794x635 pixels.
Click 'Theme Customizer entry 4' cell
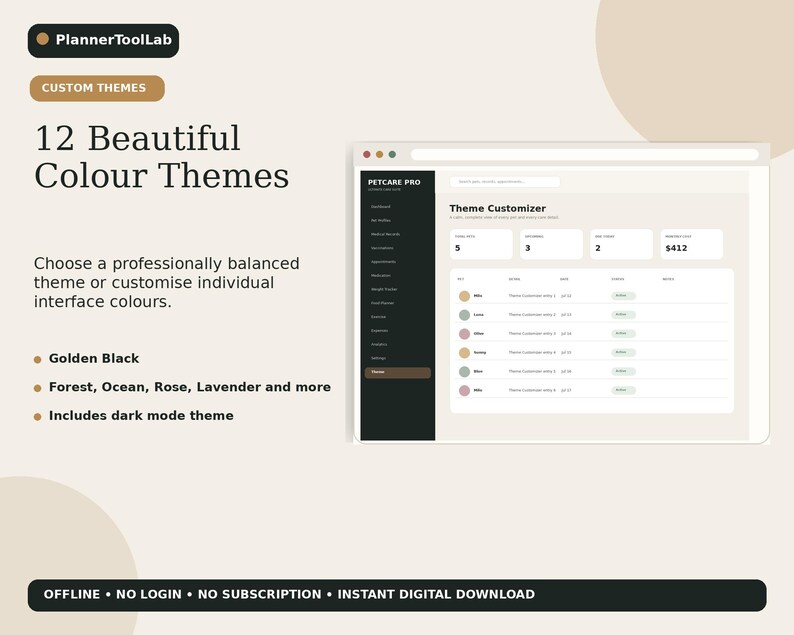pyautogui.click(x=532, y=352)
